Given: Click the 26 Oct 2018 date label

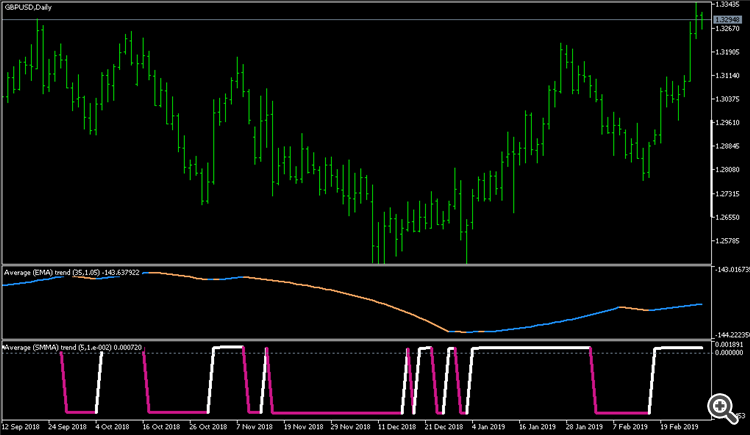Looking at the screenshot, I should point(208,426).
